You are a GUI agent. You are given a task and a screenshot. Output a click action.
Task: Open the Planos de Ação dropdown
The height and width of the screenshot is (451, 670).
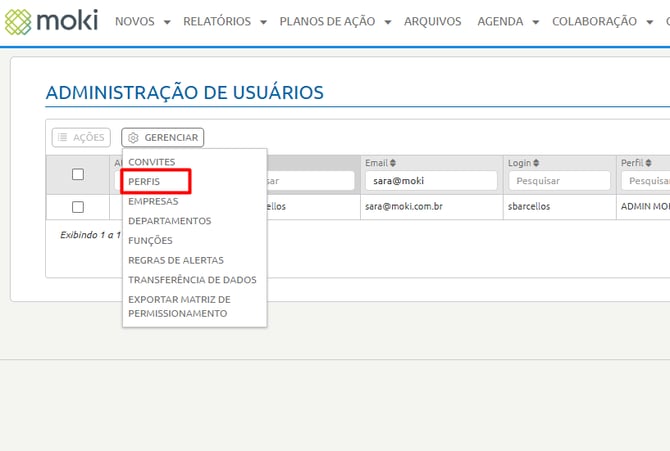click(x=334, y=21)
